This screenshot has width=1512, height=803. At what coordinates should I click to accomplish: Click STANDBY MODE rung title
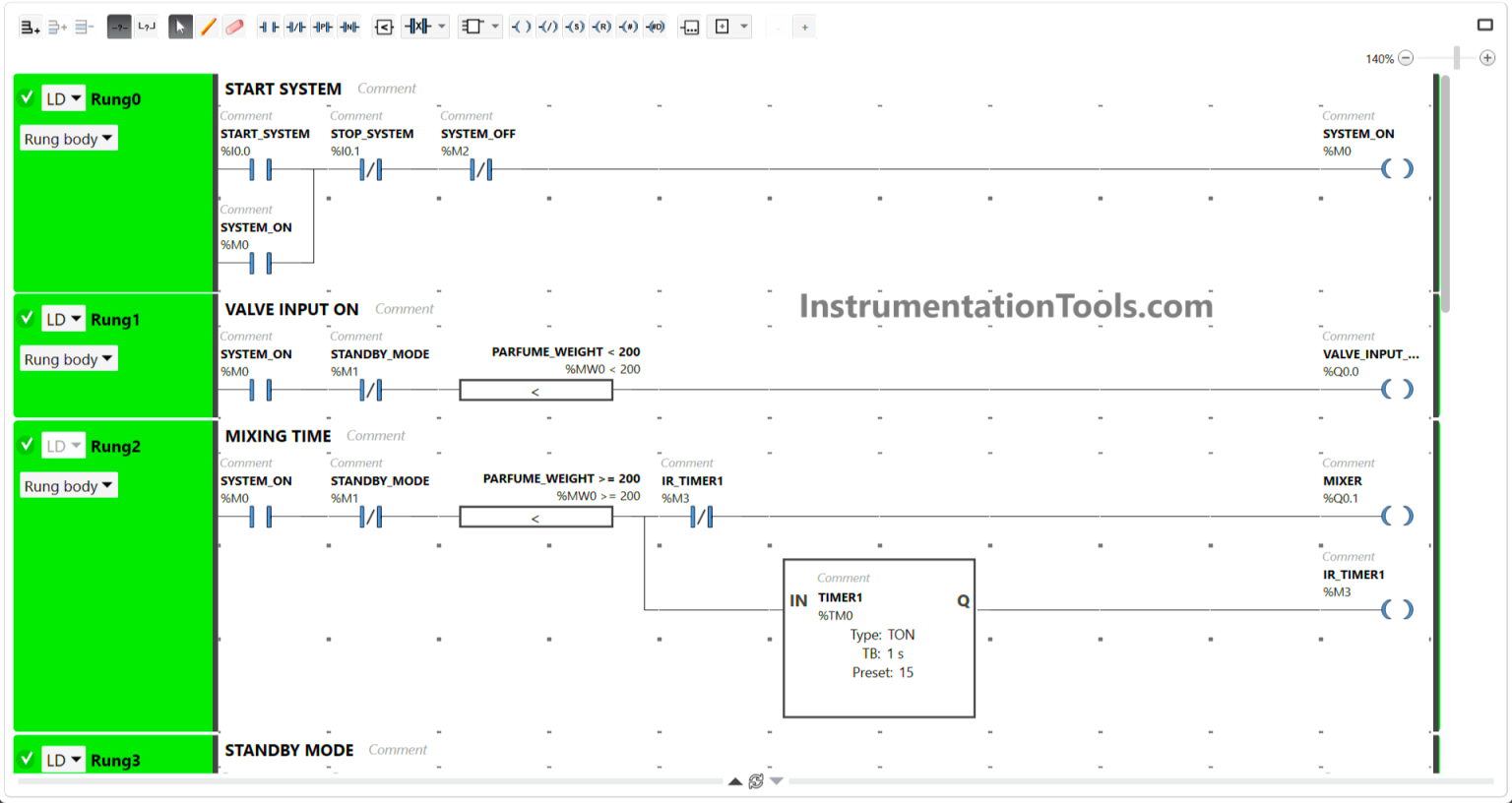point(289,750)
